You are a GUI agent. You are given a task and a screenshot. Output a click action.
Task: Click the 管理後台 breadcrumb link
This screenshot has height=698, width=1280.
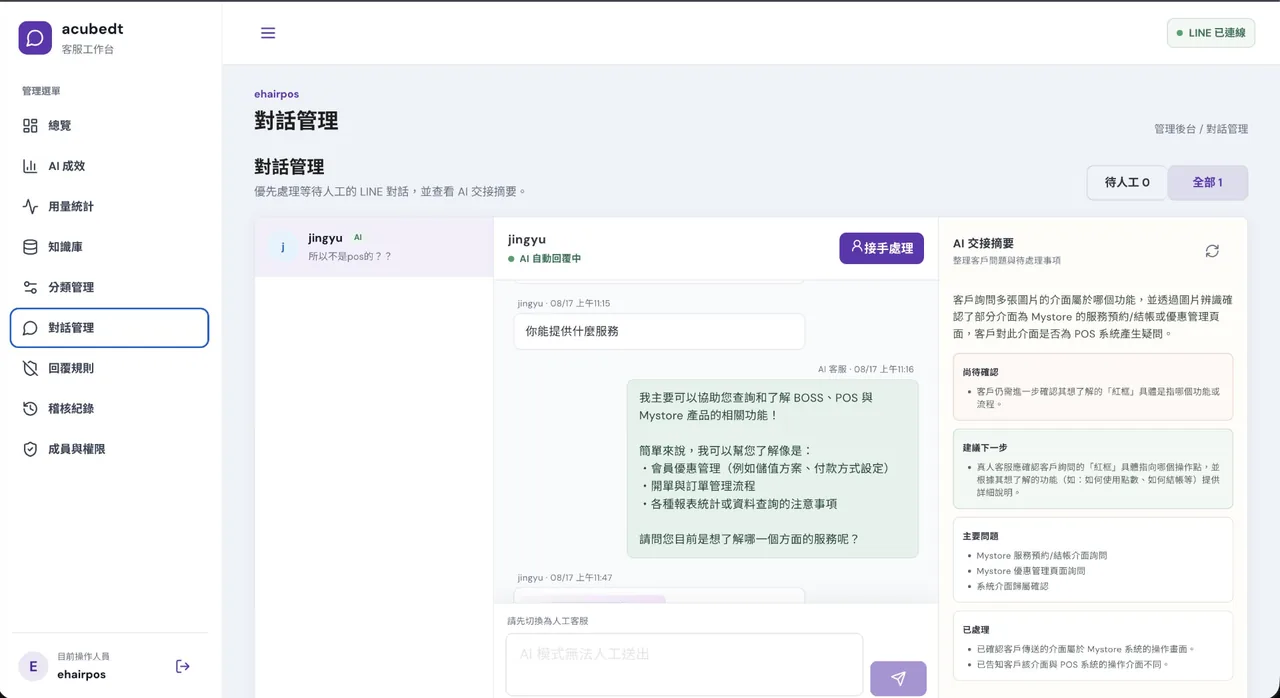pos(1176,129)
